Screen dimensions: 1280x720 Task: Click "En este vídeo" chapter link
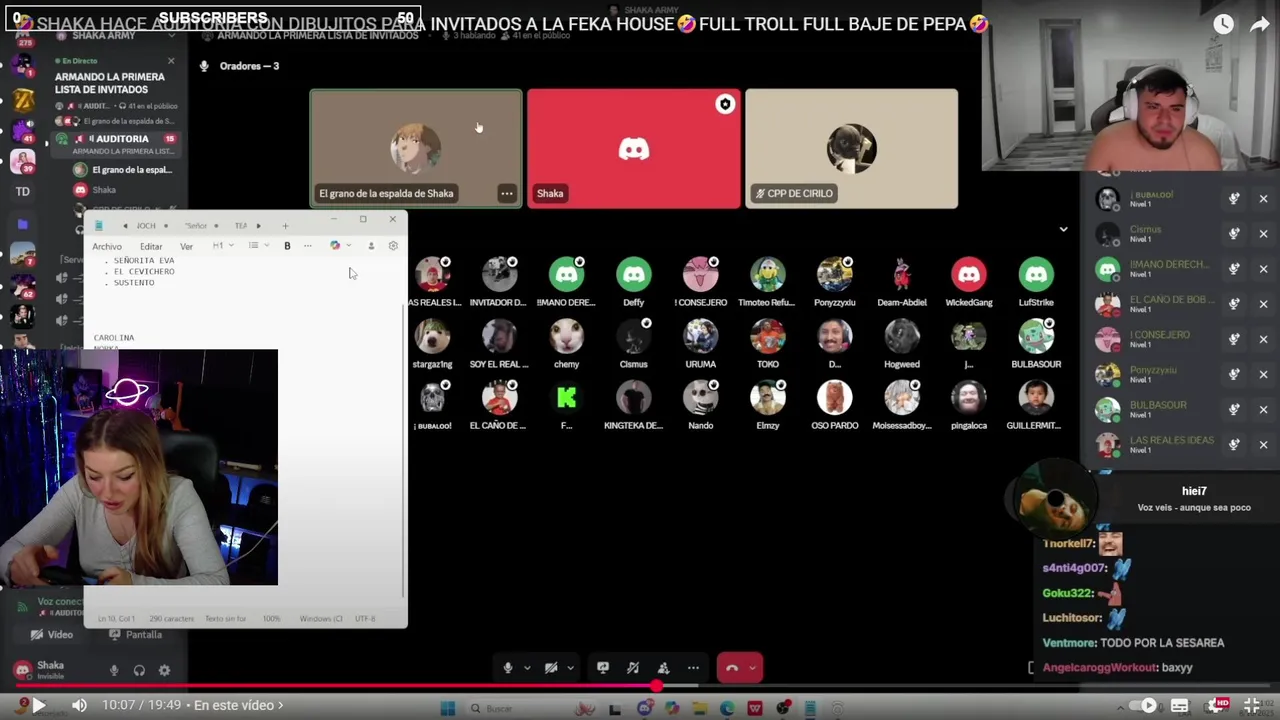[238, 705]
